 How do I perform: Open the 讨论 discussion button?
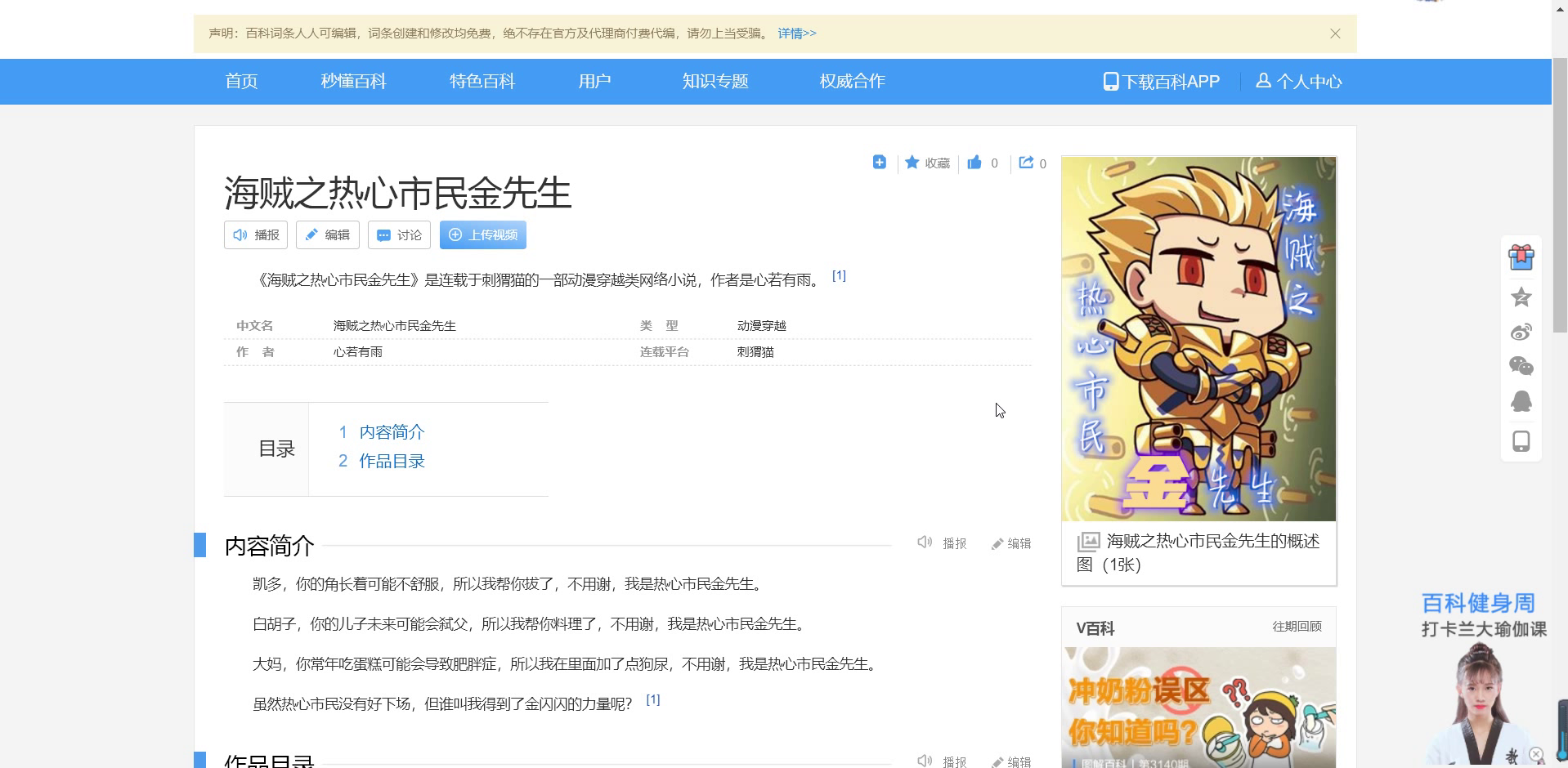[x=399, y=235]
